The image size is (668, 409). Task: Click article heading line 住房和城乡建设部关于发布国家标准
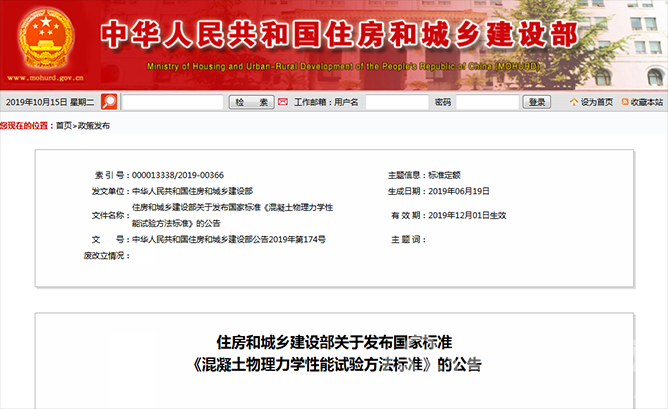click(334, 342)
